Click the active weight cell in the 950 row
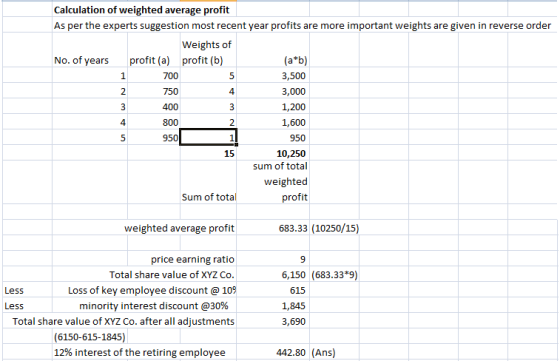The width and height of the screenshot is (560, 361). [208, 137]
